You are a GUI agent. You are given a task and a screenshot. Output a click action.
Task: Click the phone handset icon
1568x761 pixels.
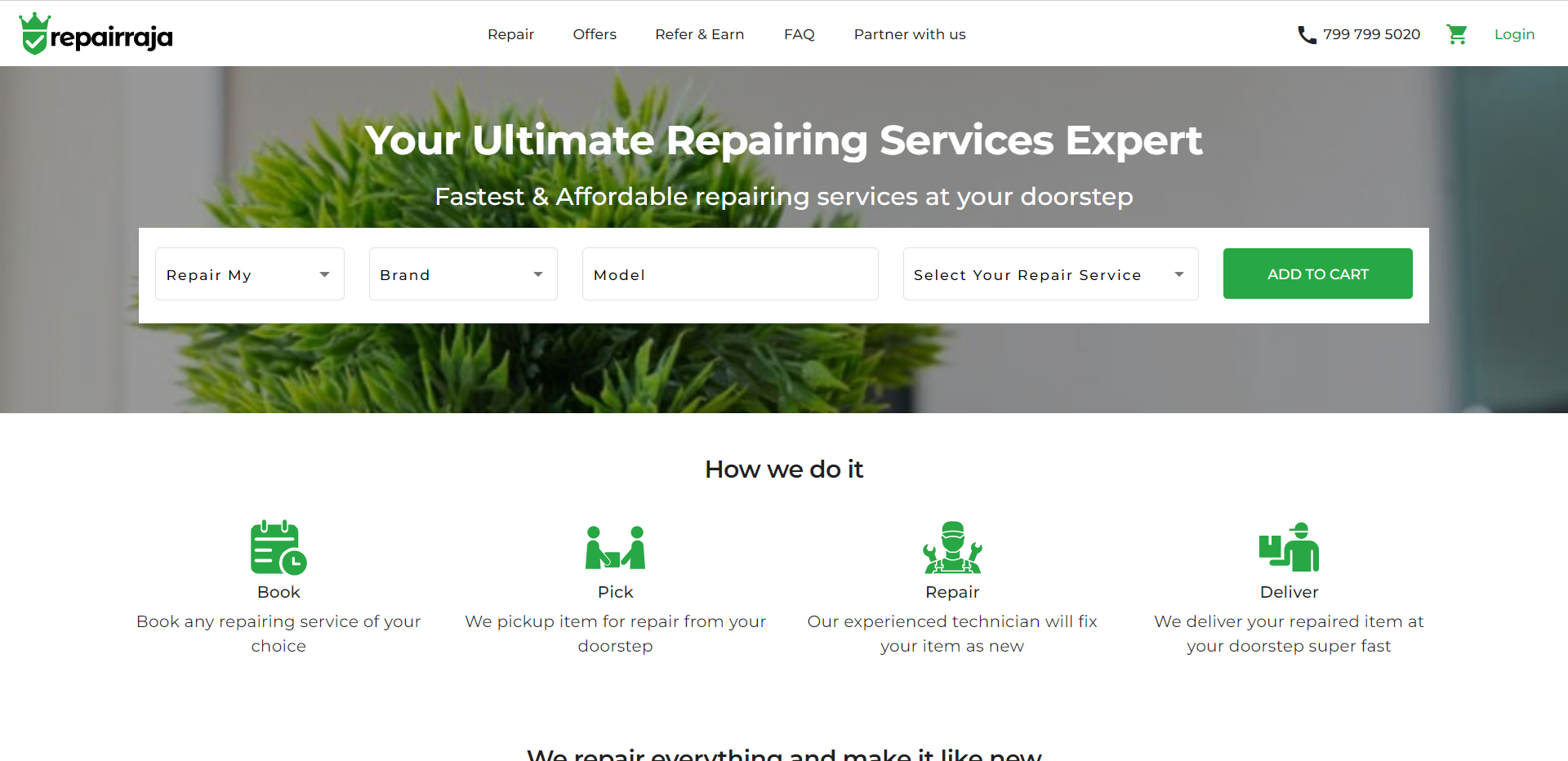[x=1307, y=34]
